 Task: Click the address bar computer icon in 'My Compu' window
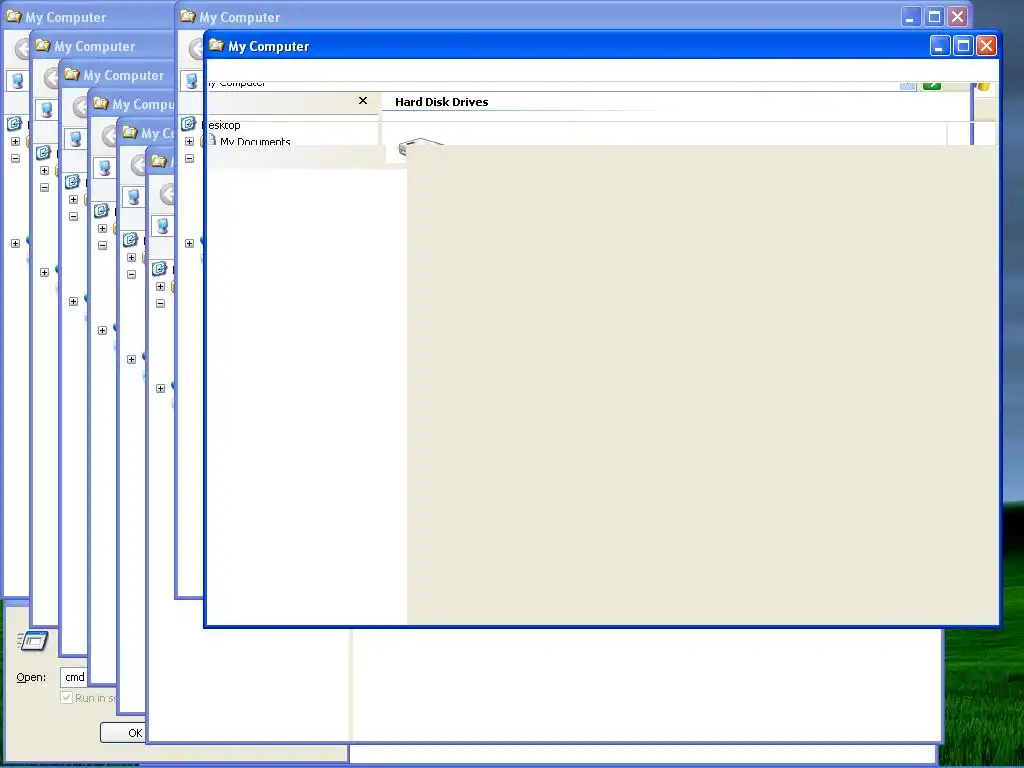(104, 167)
